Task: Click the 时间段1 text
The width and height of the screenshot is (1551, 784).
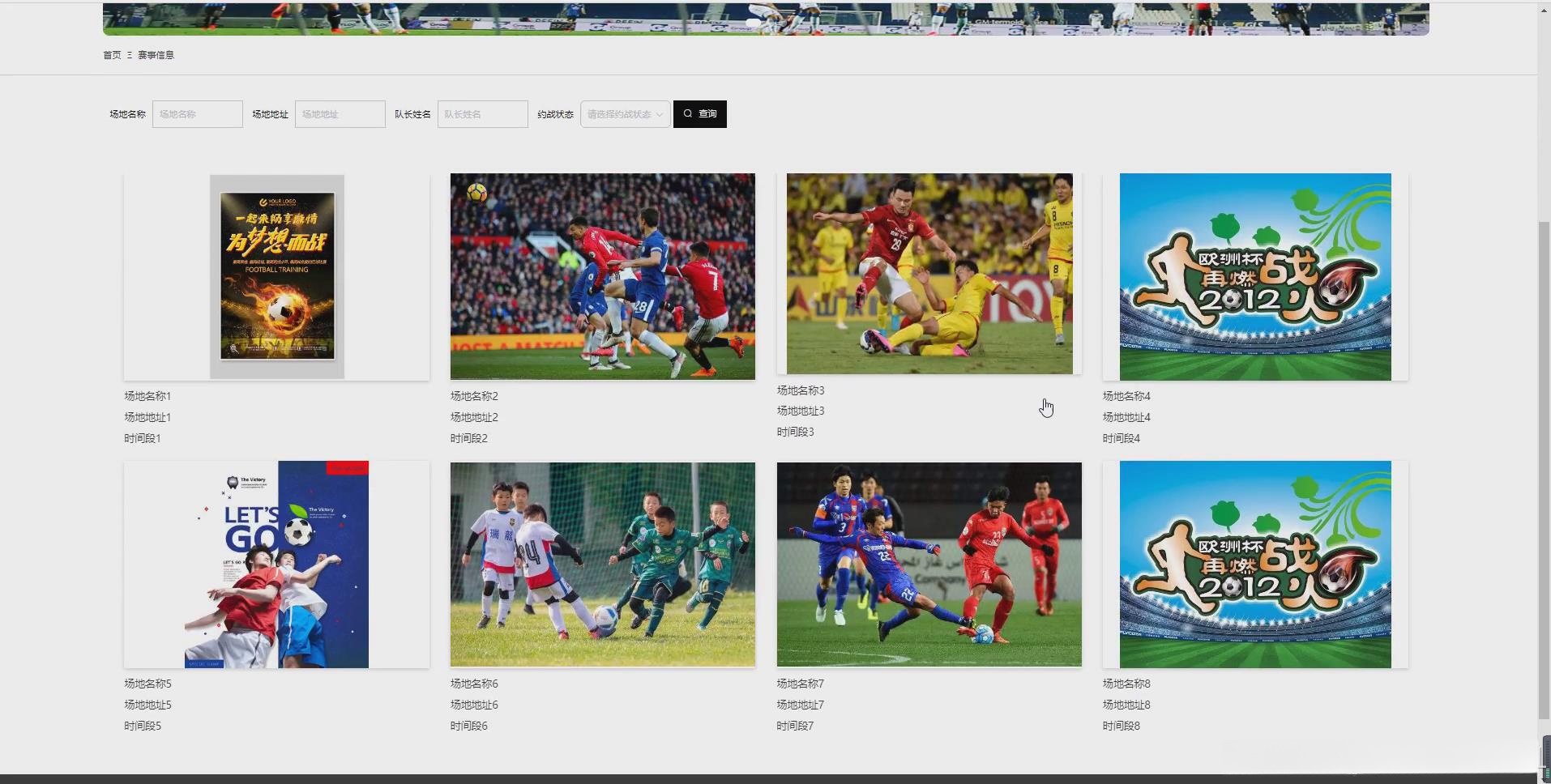Action: [x=143, y=438]
